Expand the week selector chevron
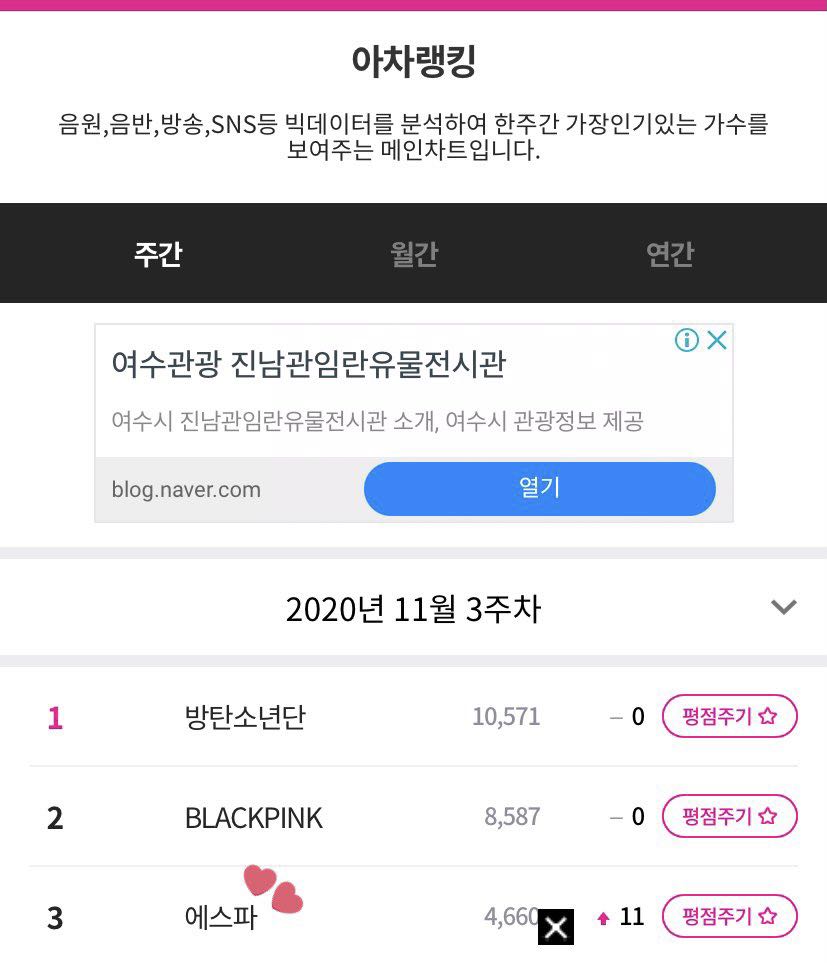Viewport: 827px width, 963px height. click(783, 607)
